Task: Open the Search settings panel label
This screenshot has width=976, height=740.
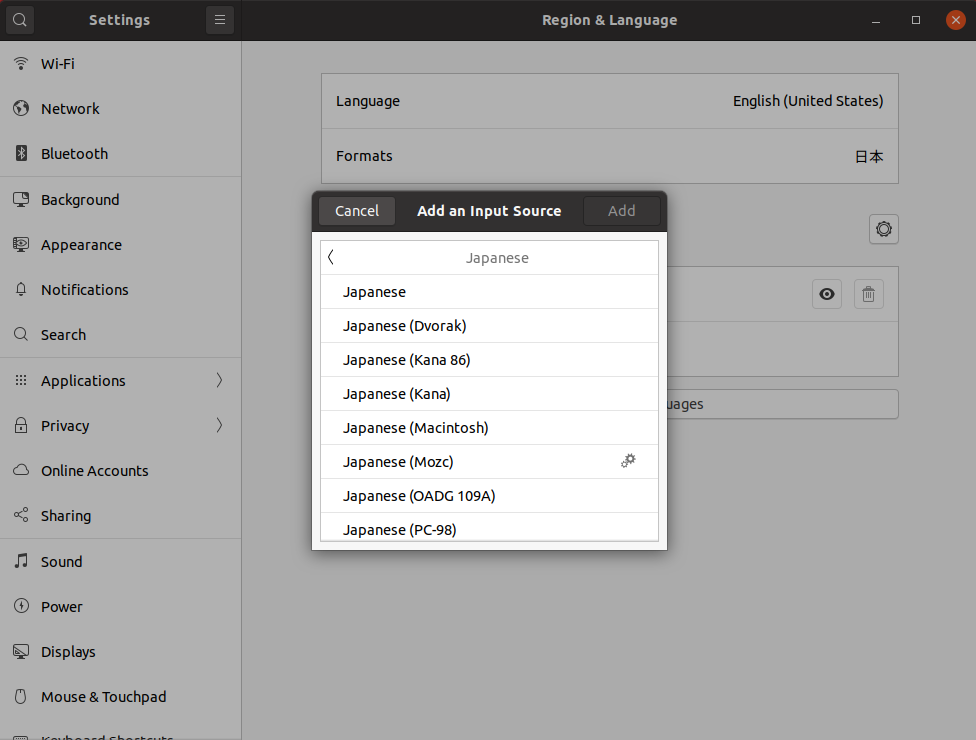Action: pyautogui.click(x=63, y=335)
